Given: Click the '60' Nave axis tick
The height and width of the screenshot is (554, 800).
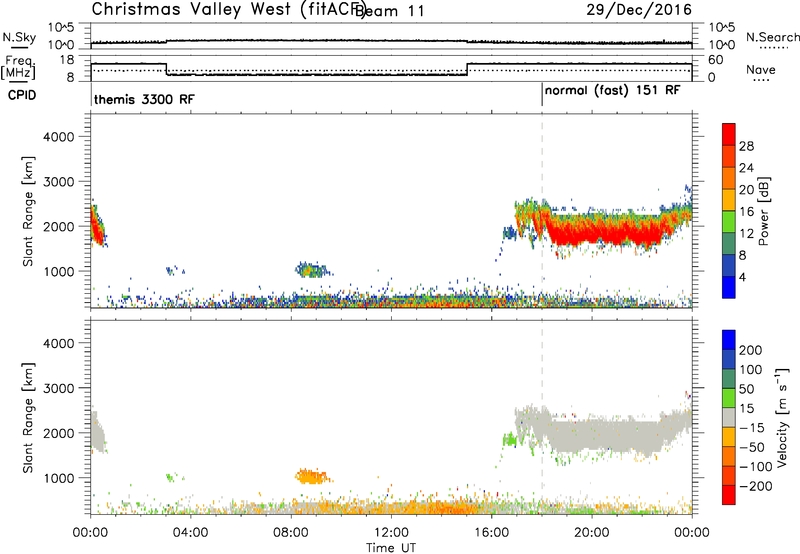Looking at the screenshot, I should point(716,60).
